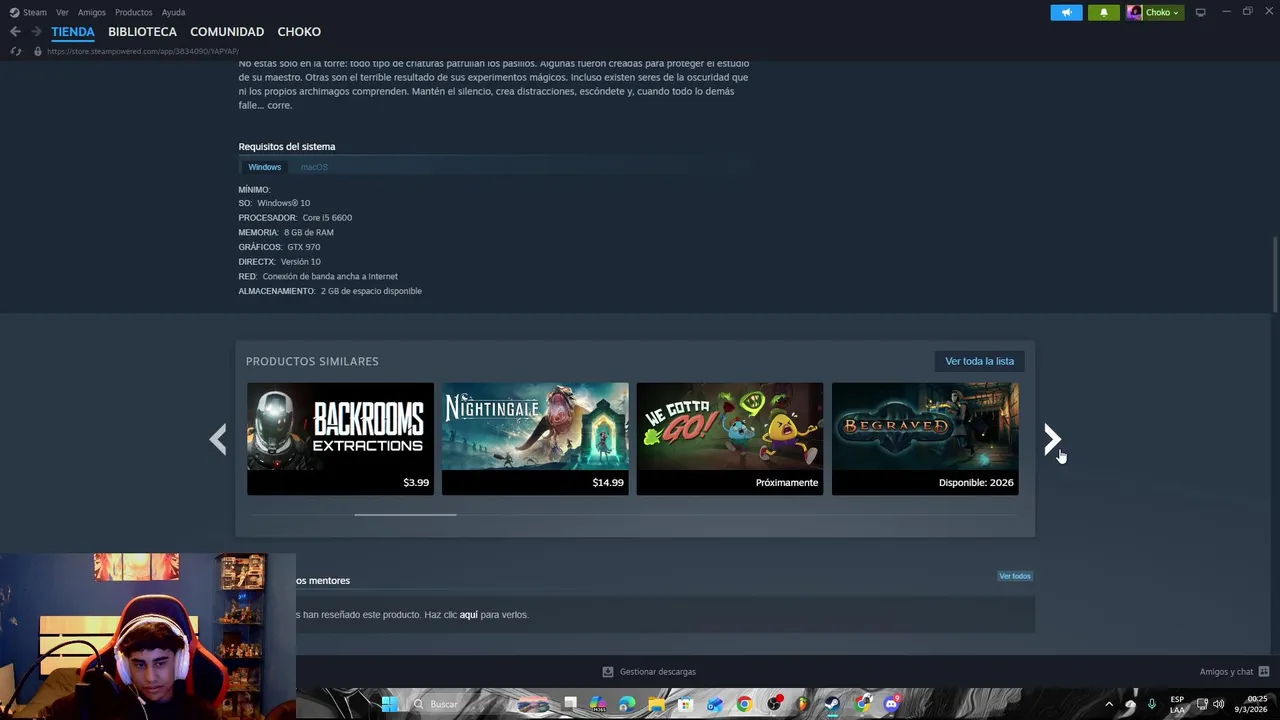Go to the BIBLIOTECA section
Viewport: 1280px width, 720px height.
point(142,32)
